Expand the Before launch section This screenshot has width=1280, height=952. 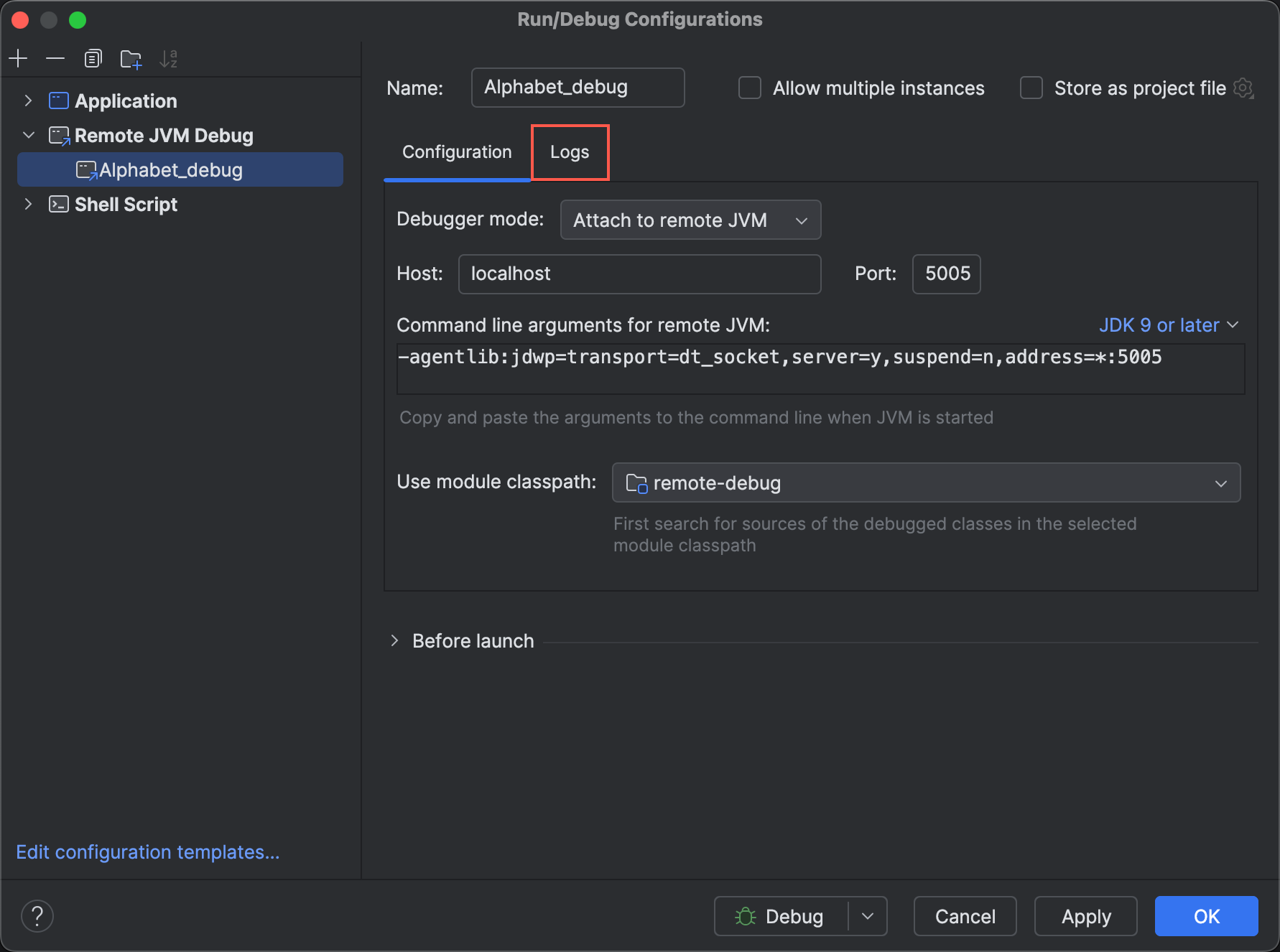point(394,640)
